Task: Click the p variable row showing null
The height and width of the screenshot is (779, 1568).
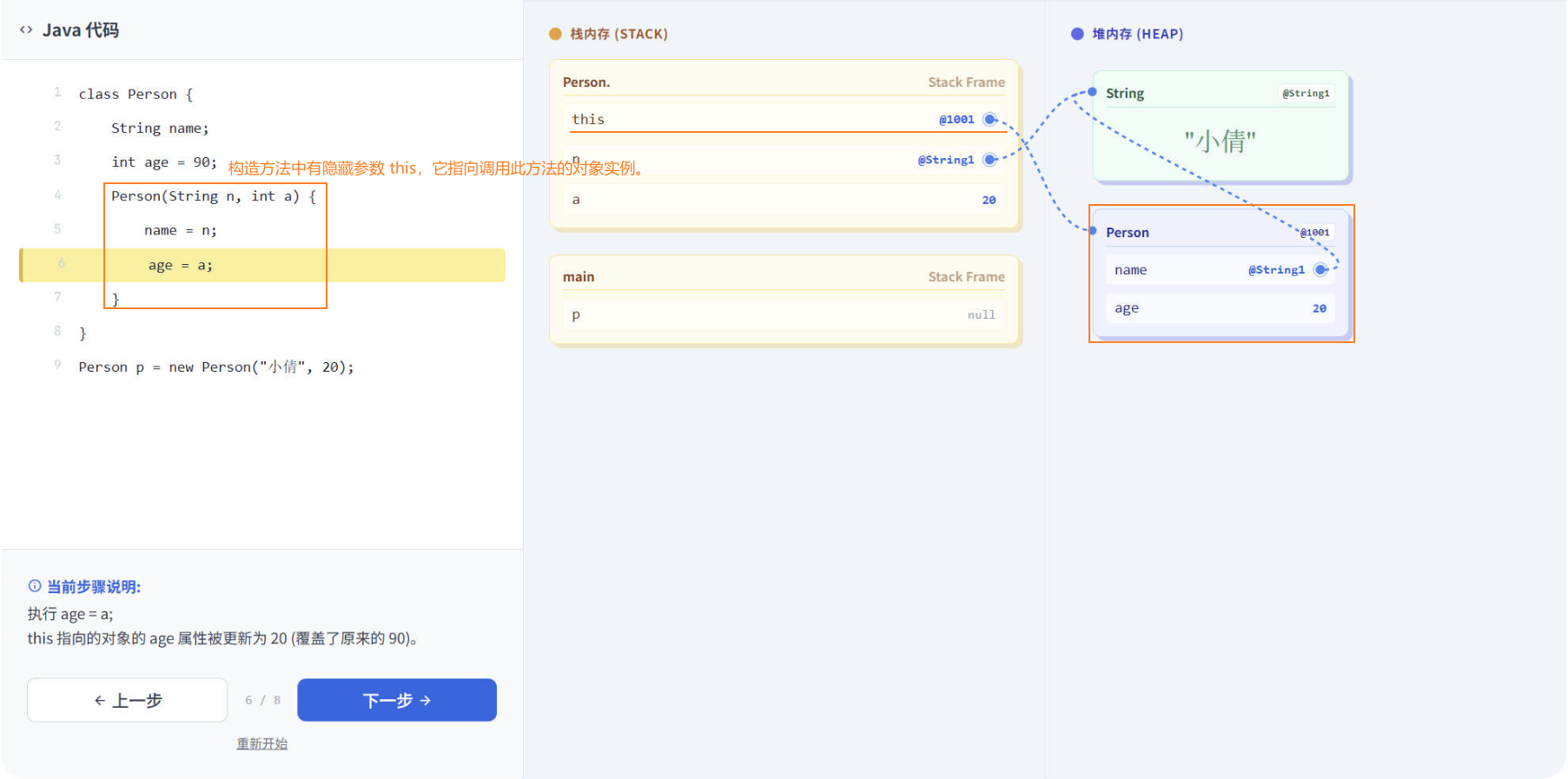Action: [x=784, y=315]
